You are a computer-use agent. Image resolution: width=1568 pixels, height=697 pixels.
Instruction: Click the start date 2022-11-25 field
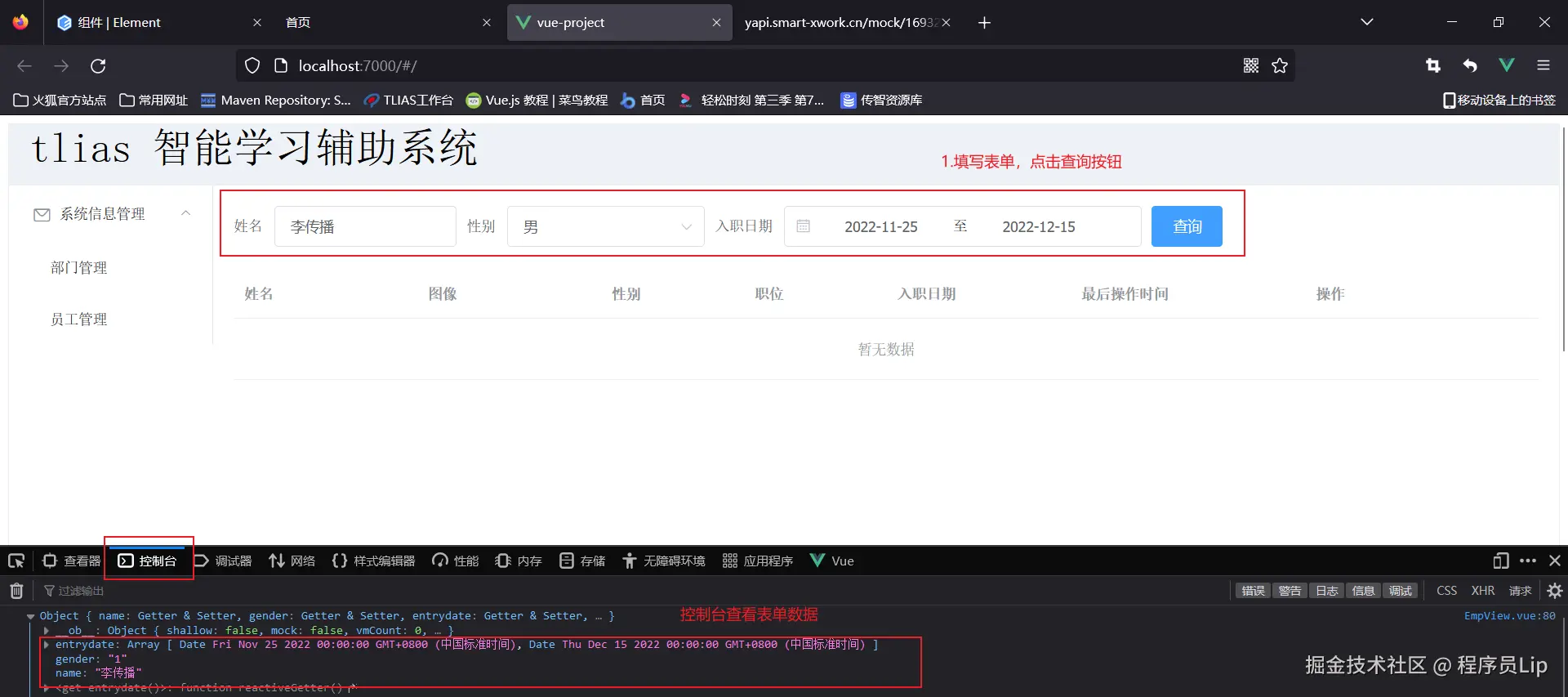pyautogui.click(x=881, y=226)
